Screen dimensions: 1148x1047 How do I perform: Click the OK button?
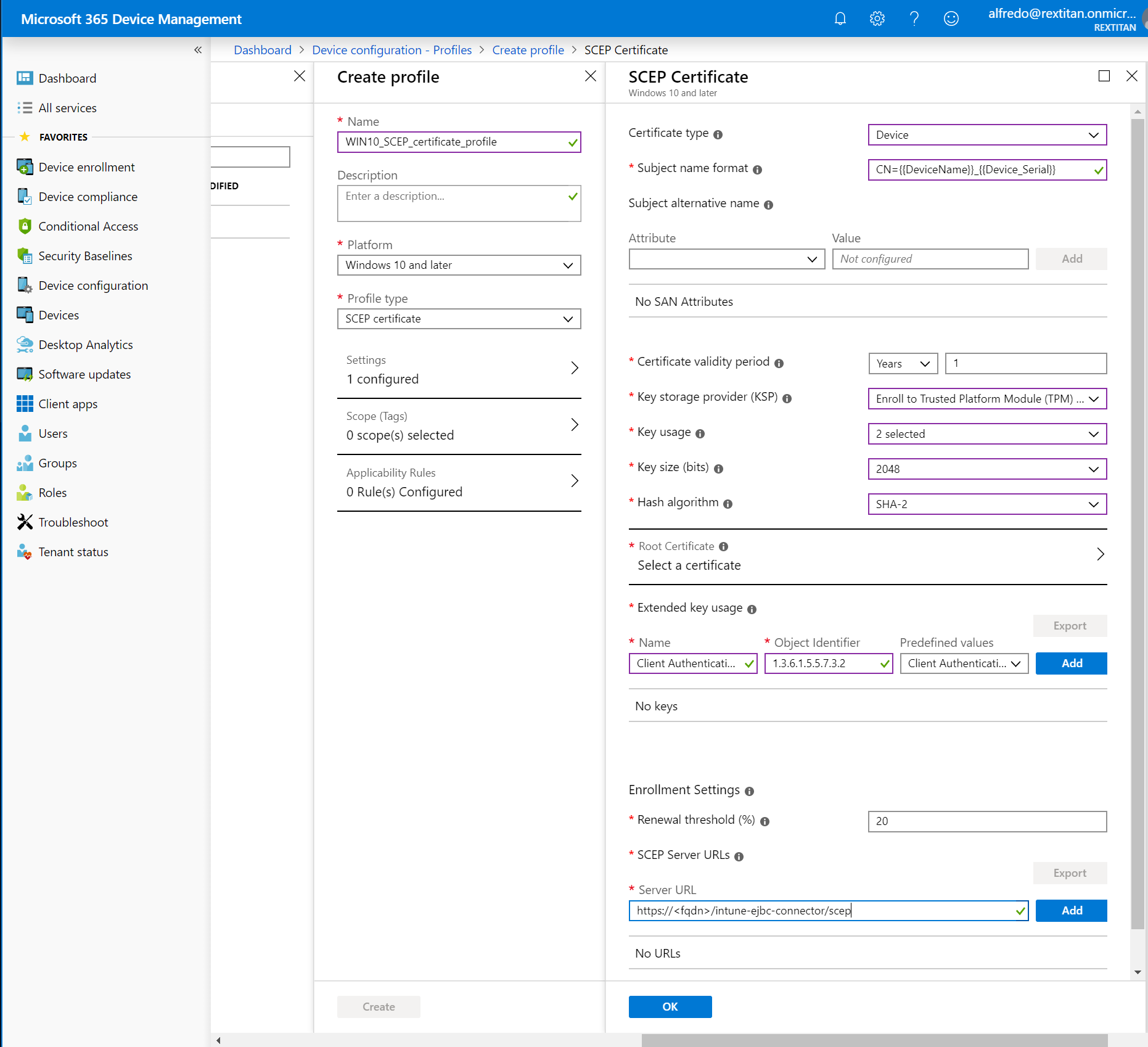tap(670, 1006)
